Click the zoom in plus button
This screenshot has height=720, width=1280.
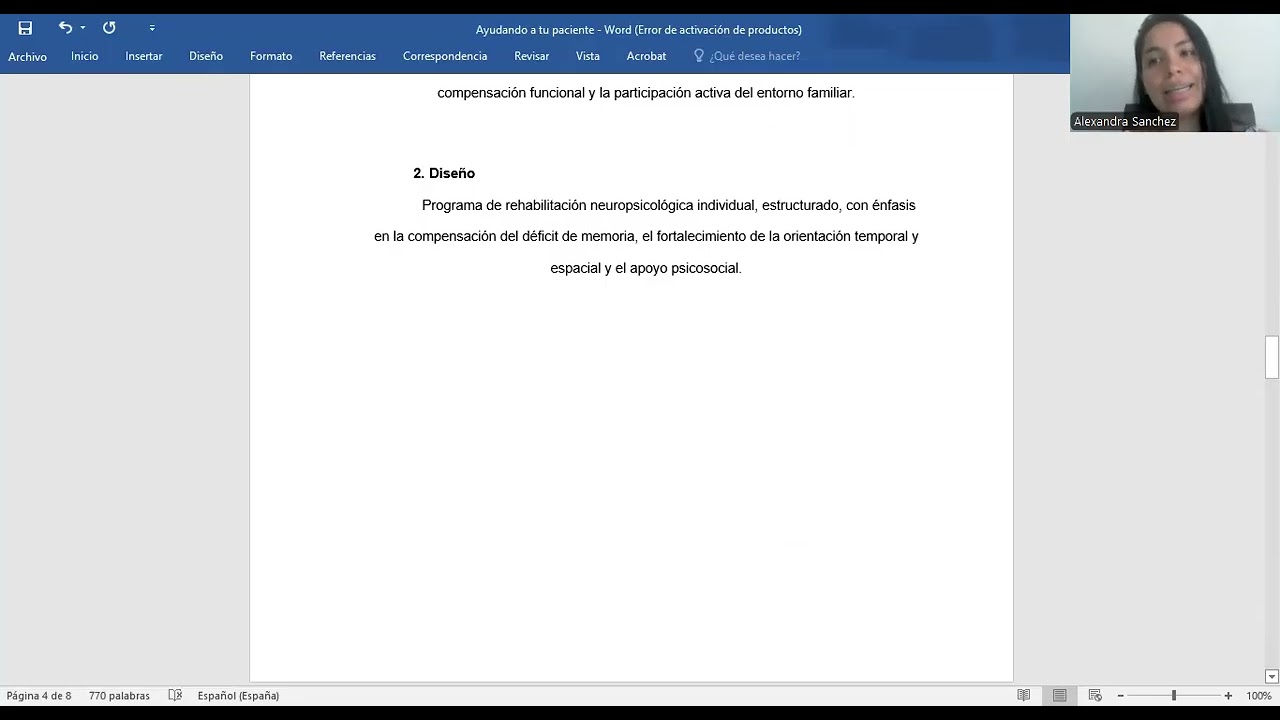pos(1228,696)
